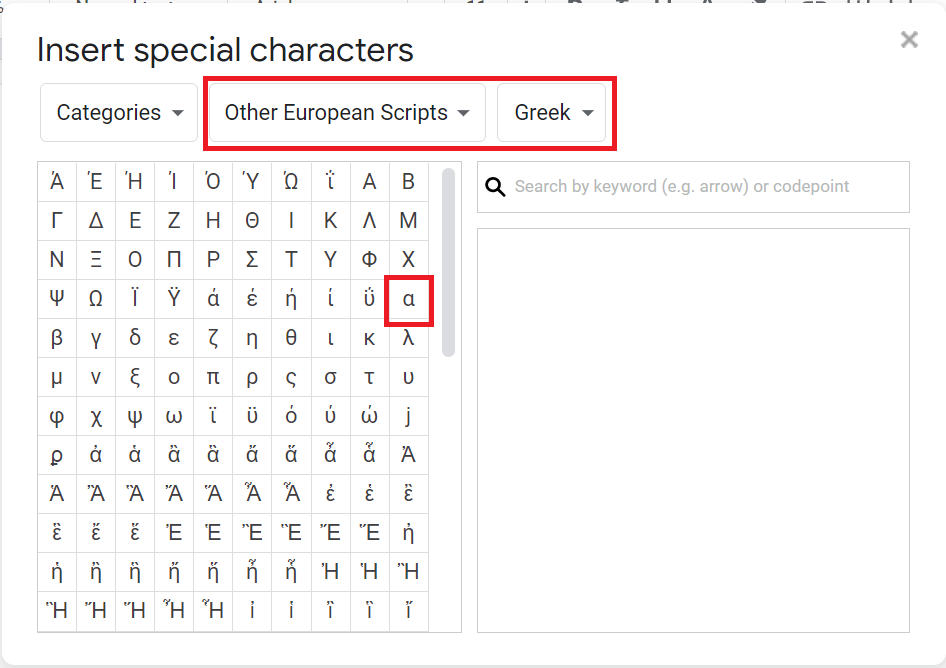Image resolution: width=946 pixels, height=668 pixels.
Task: Insert the capital Psi character
Action: click(57, 298)
